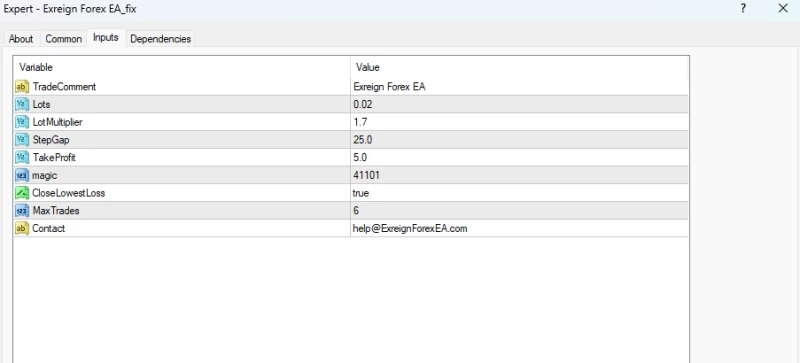The width and height of the screenshot is (800, 363).
Task: Click the icon beside TakeProfit
Action: [x=22, y=158]
